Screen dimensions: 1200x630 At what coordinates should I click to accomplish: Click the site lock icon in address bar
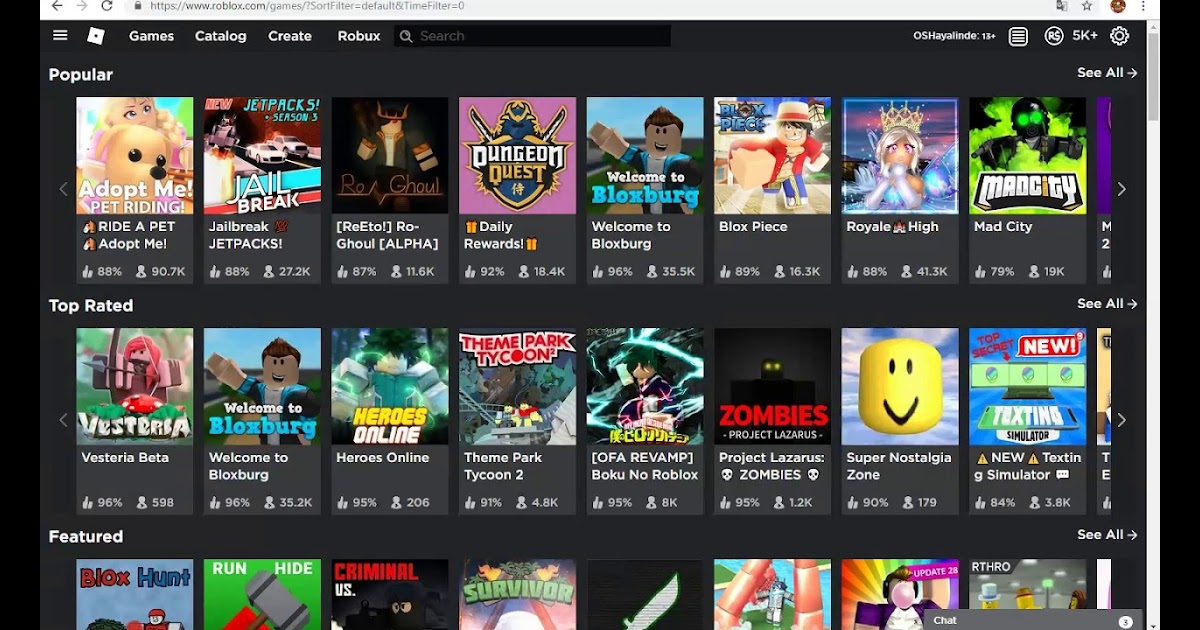tap(138, 6)
